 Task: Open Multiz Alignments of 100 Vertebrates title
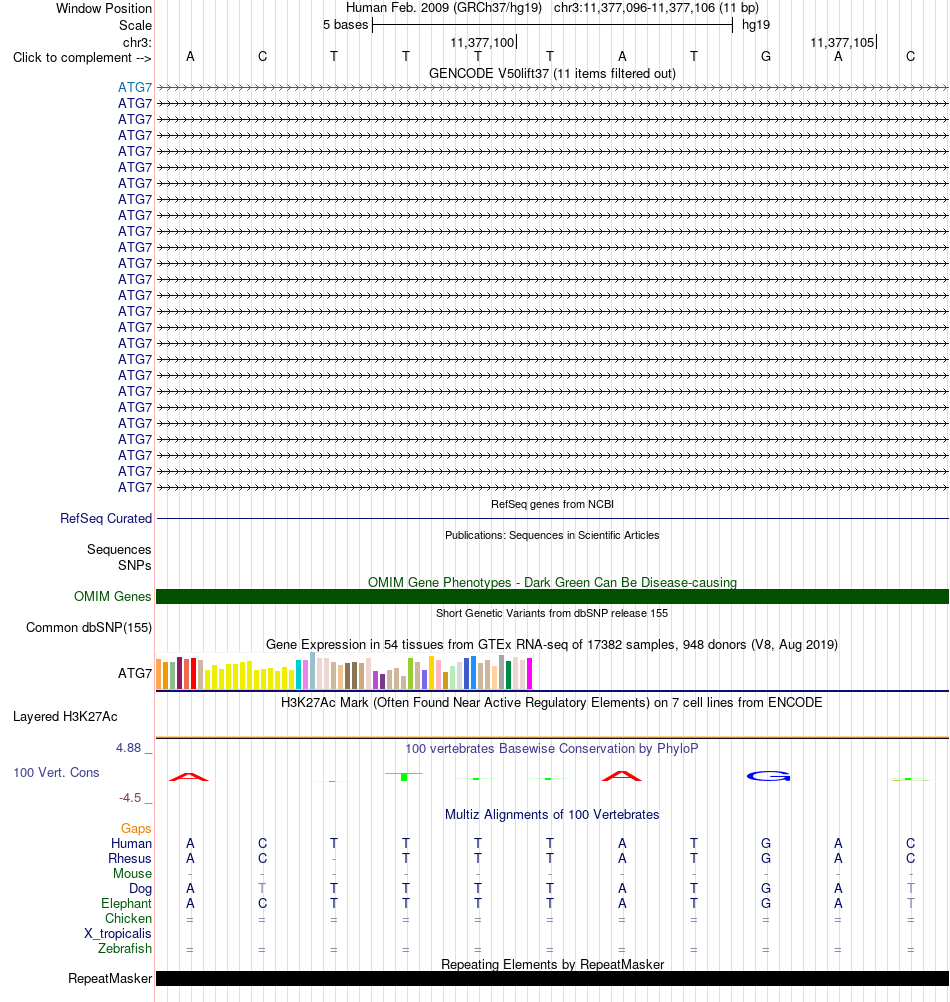click(x=552, y=815)
